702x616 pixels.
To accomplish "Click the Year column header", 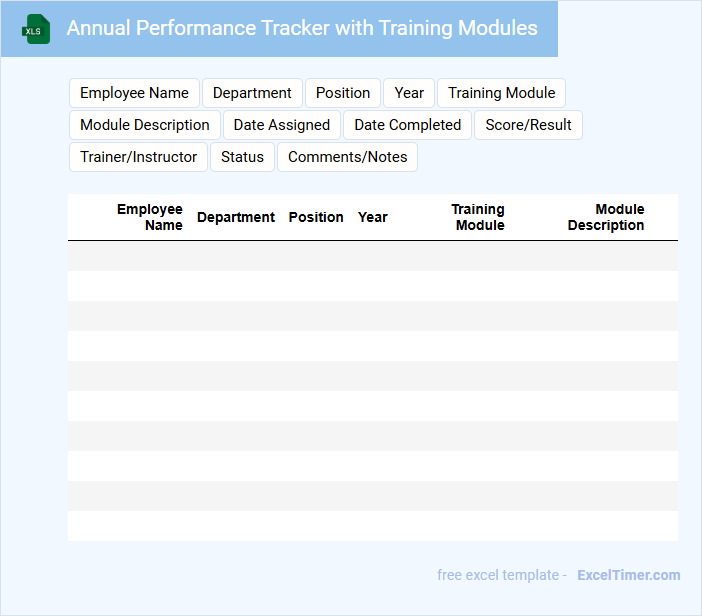I will [x=373, y=217].
